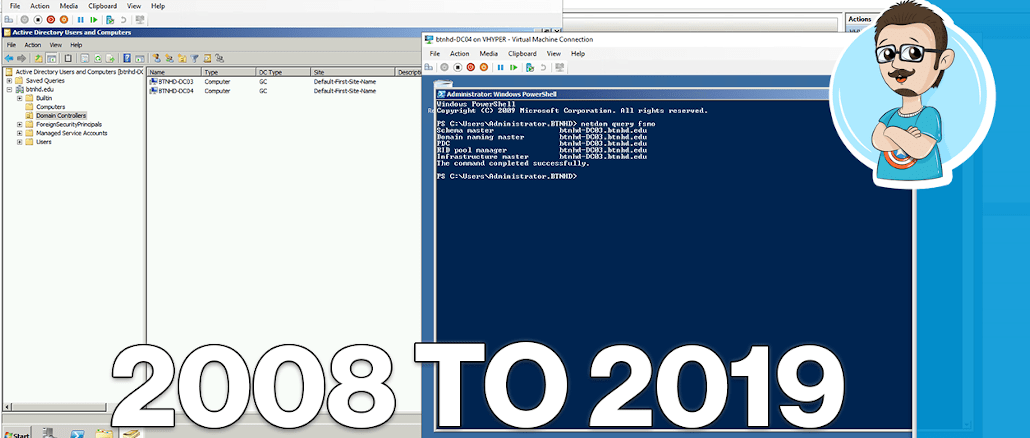Shut down the background VM using red icon
The width and height of the screenshot is (1030, 438).
tap(51, 20)
